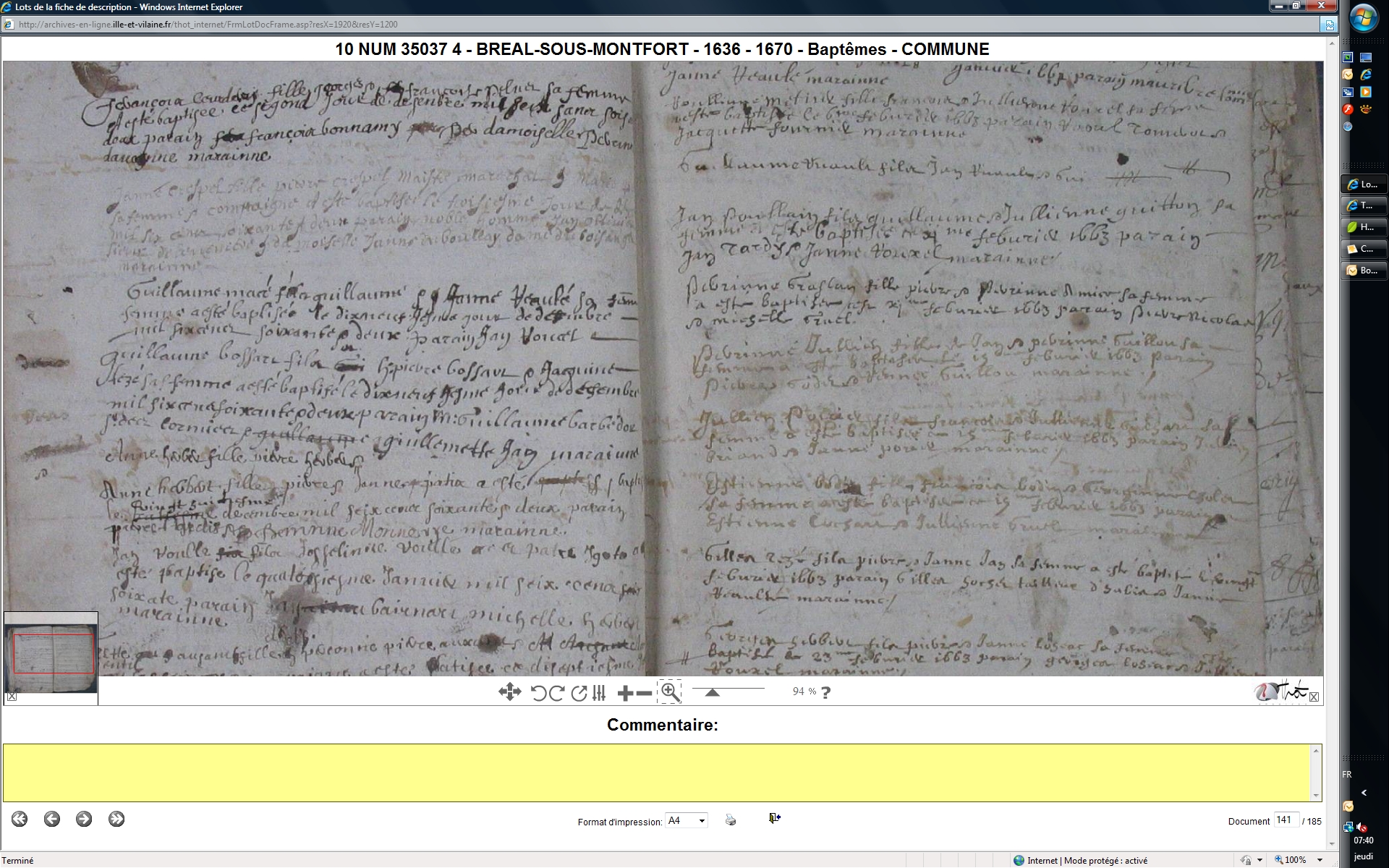Select the pan/move image tool
This screenshot has width=1389, height=868.
(x=509, y=692)
